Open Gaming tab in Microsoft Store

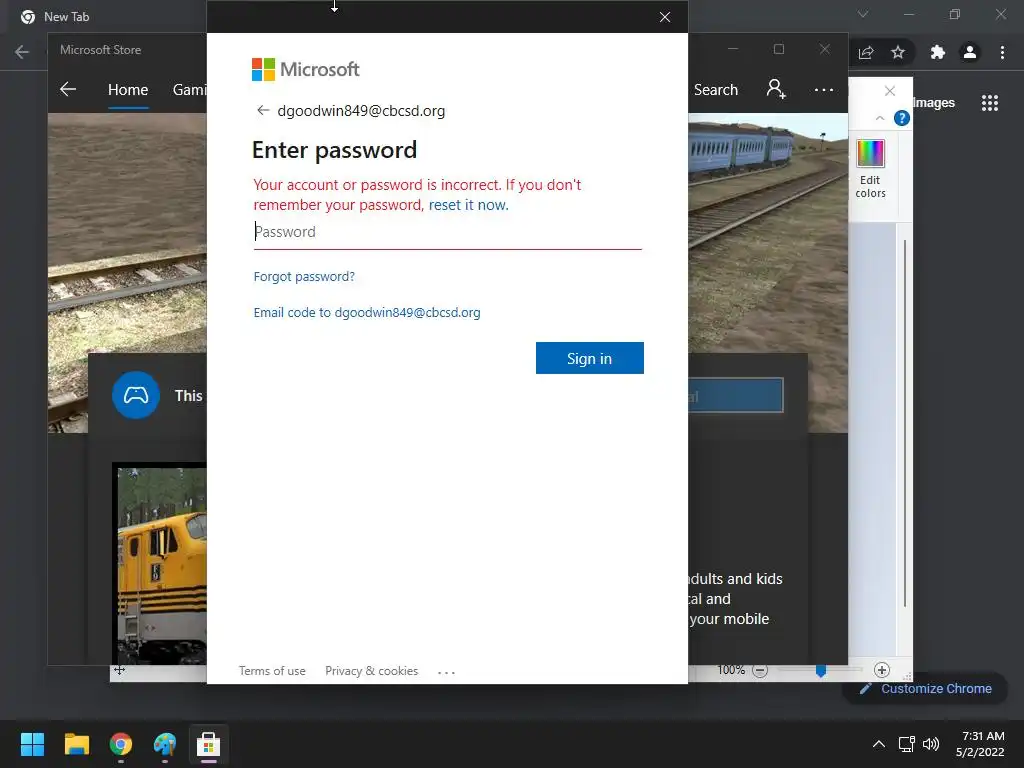tap(189, 90)
